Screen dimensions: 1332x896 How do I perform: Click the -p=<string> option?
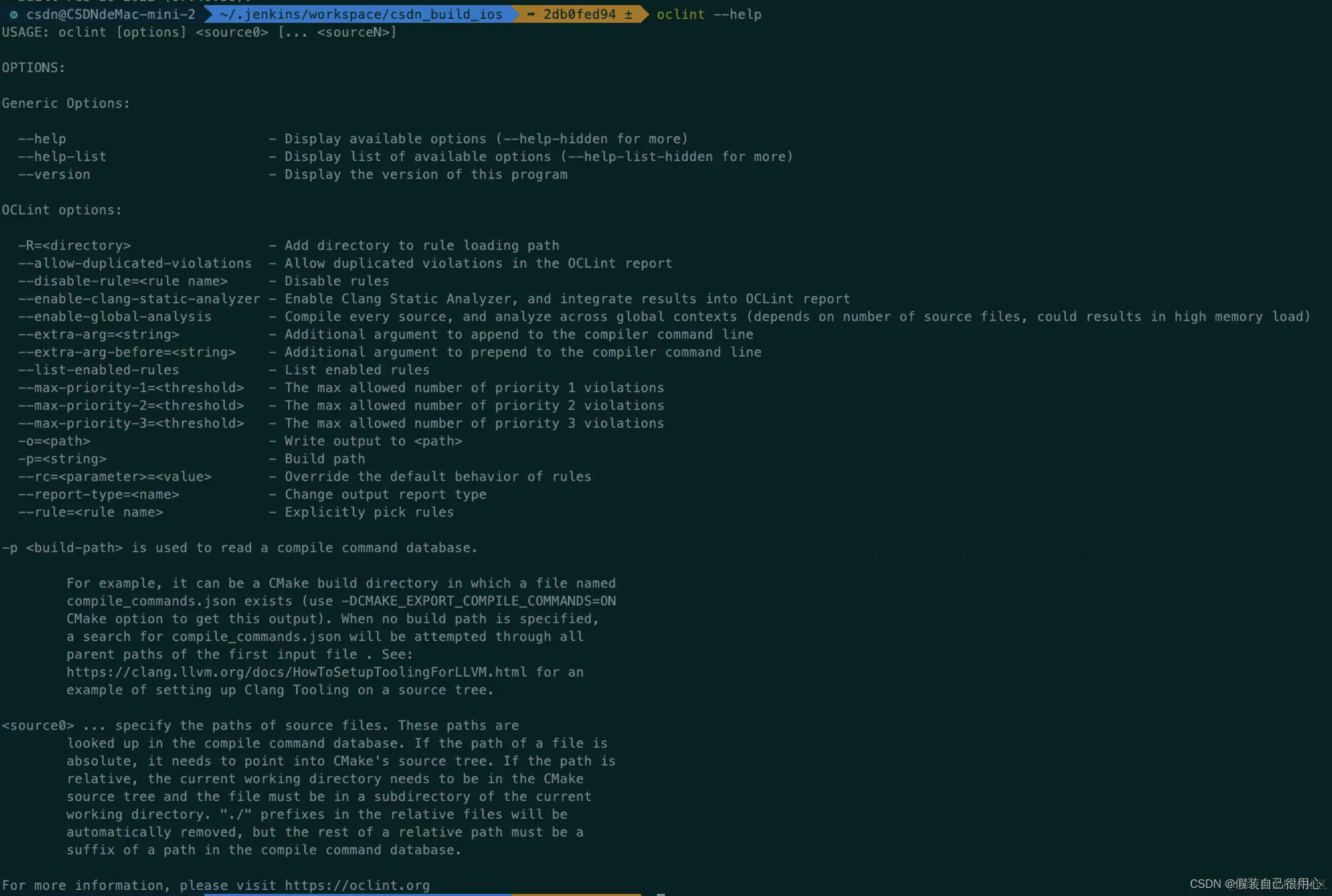pos(62,459)
